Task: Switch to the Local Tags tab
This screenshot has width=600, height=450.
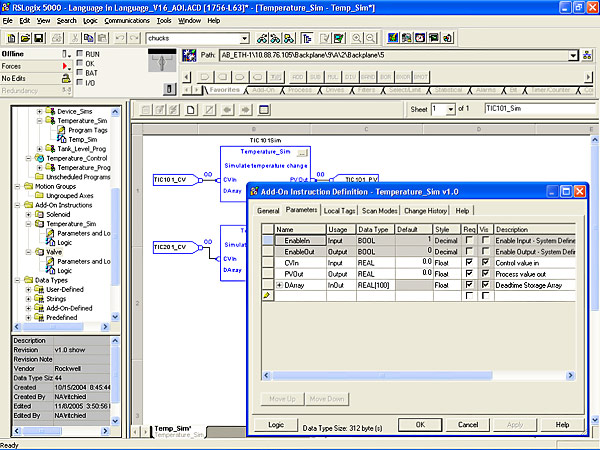Action: pos(339,211)
